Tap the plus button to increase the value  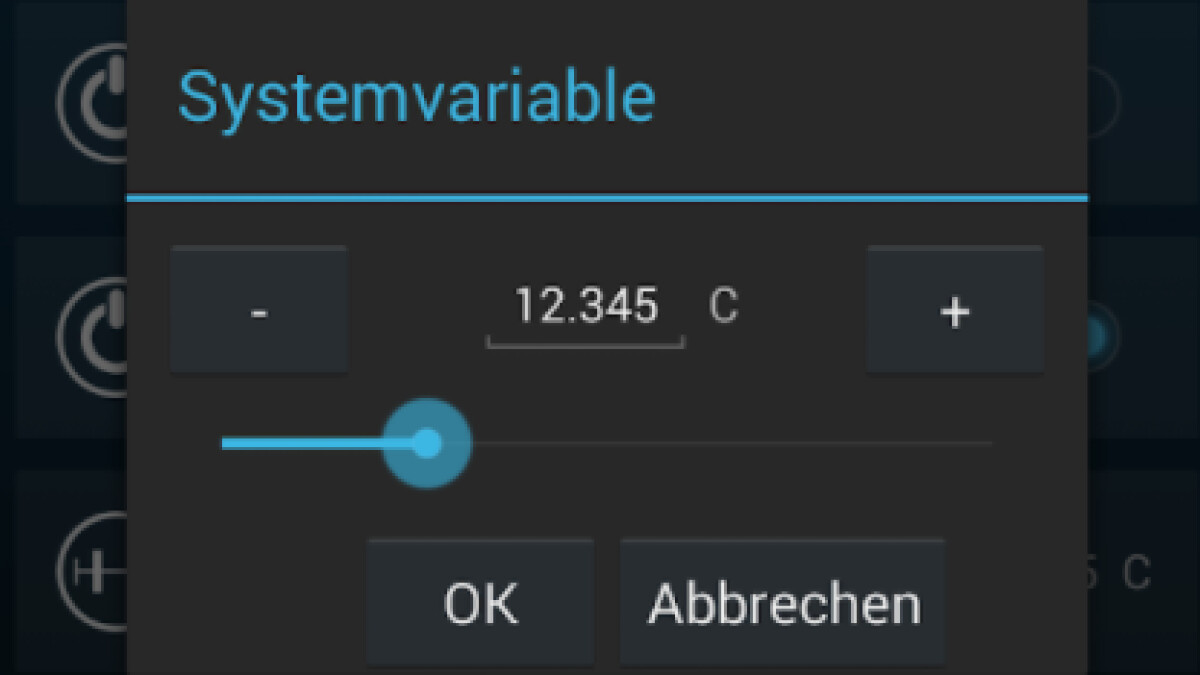tap(954, 310)
